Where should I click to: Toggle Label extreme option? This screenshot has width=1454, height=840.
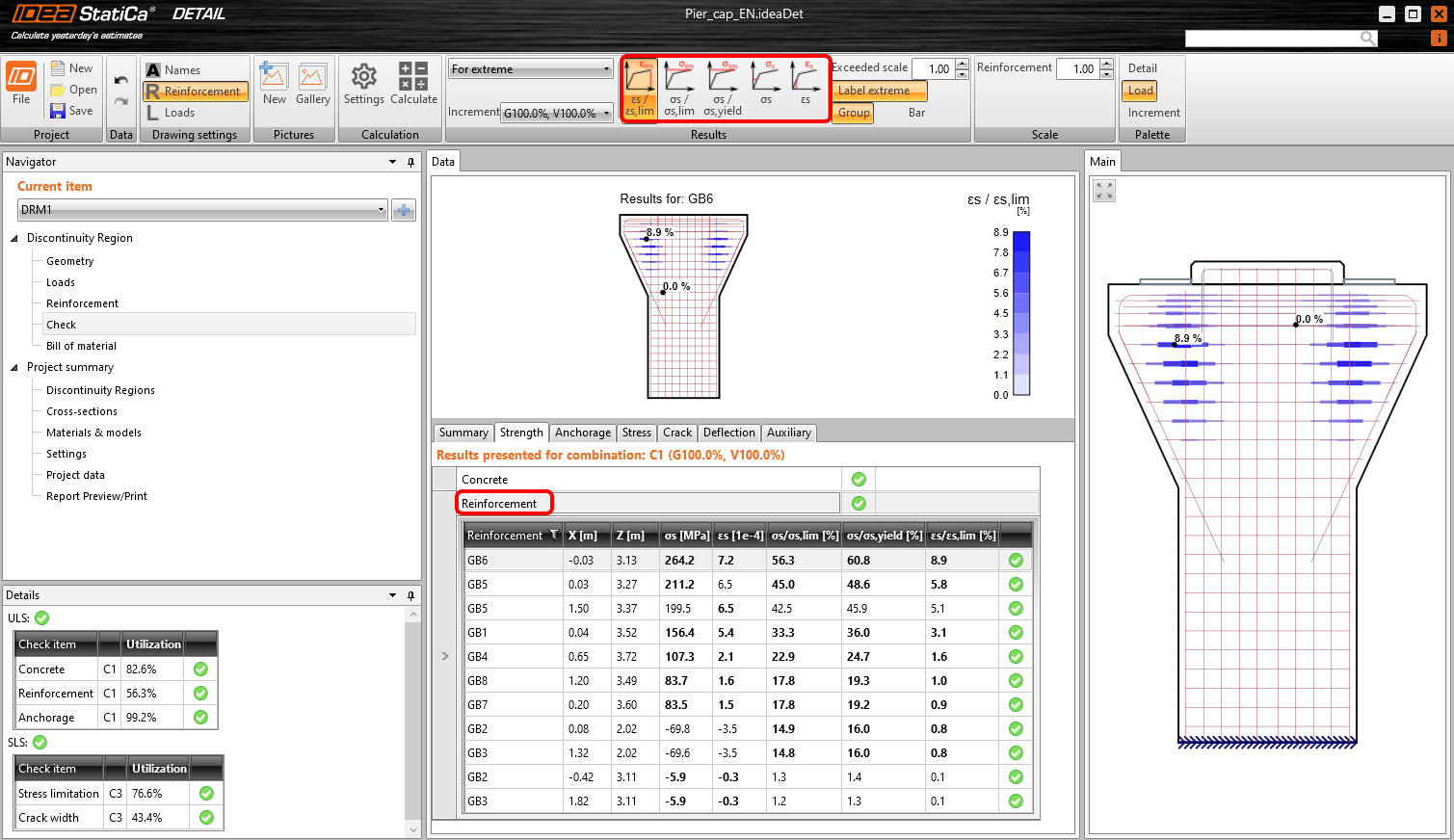click(x=879, y=91)
